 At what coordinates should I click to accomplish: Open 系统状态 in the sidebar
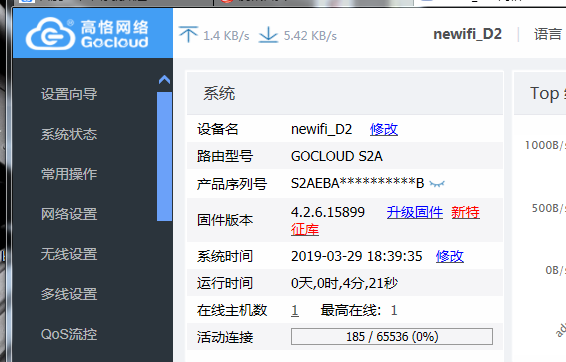tap(69, 134)
